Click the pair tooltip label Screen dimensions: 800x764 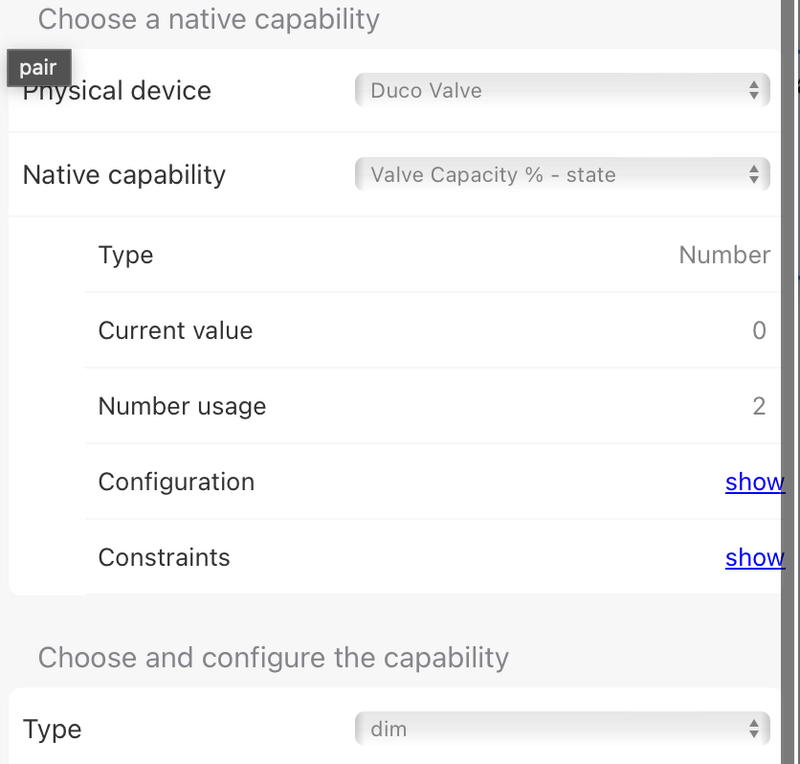point(38,68)
